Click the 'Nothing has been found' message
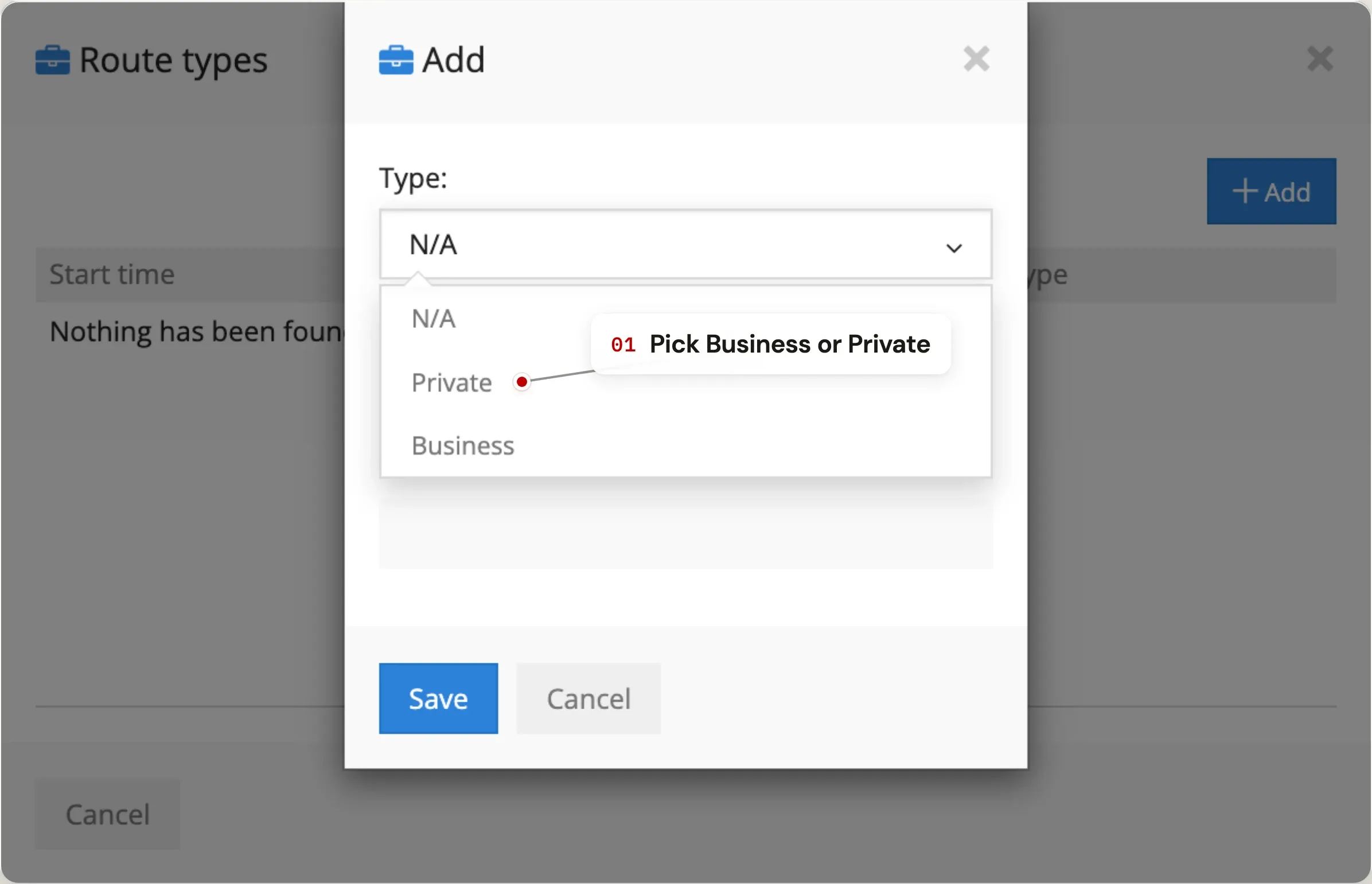The width and height of the screenshot is (1372, 884). pos(196,332)
